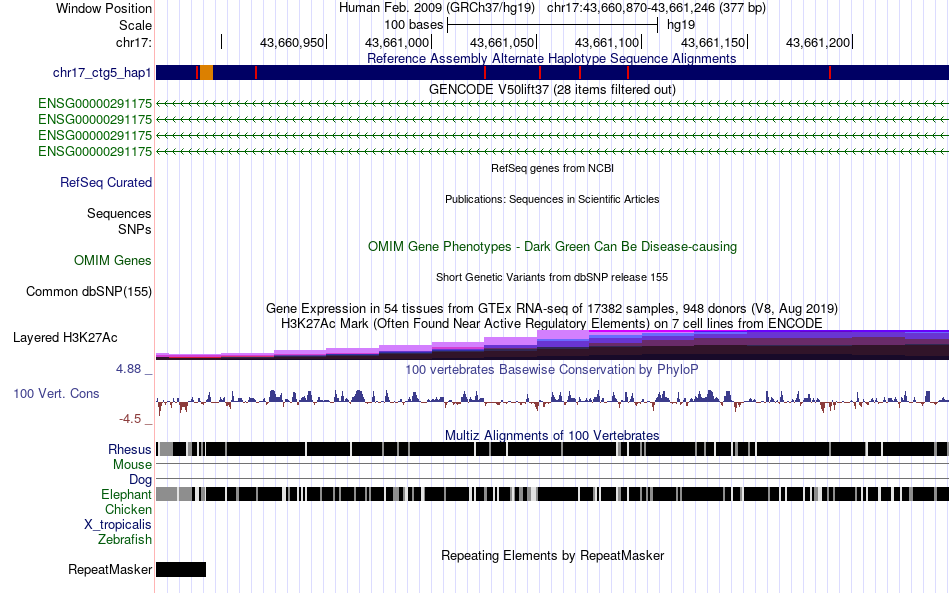This screenshot has width=950, height=593.
Task: Click the Mouse alignment label
Action: click(132, 465)
